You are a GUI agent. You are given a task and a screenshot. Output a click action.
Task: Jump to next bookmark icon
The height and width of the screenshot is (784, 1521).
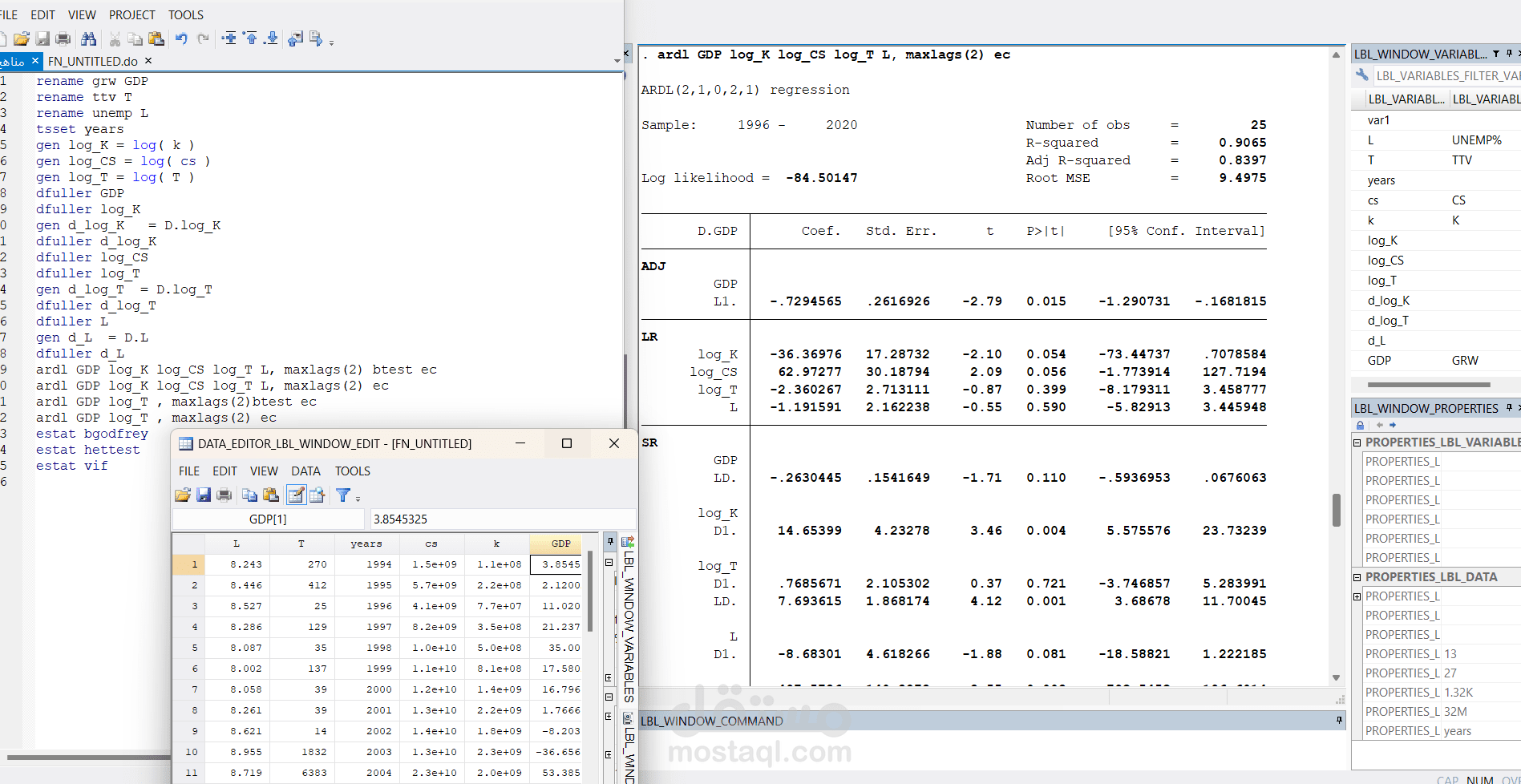pos(271,38)
